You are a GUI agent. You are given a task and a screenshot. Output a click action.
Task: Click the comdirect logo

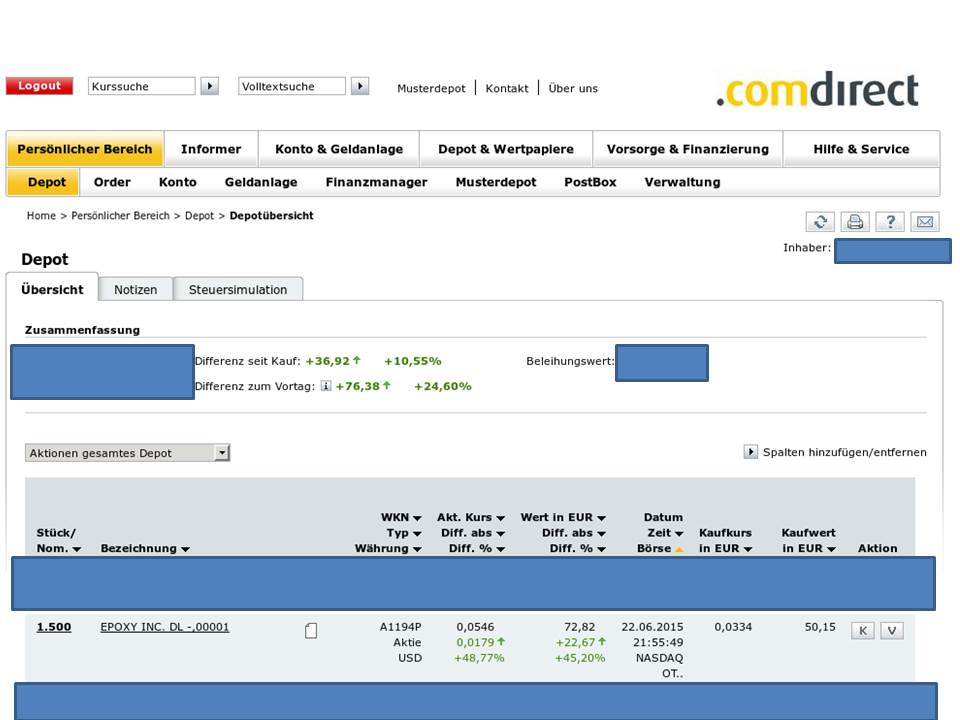point(817,89)
